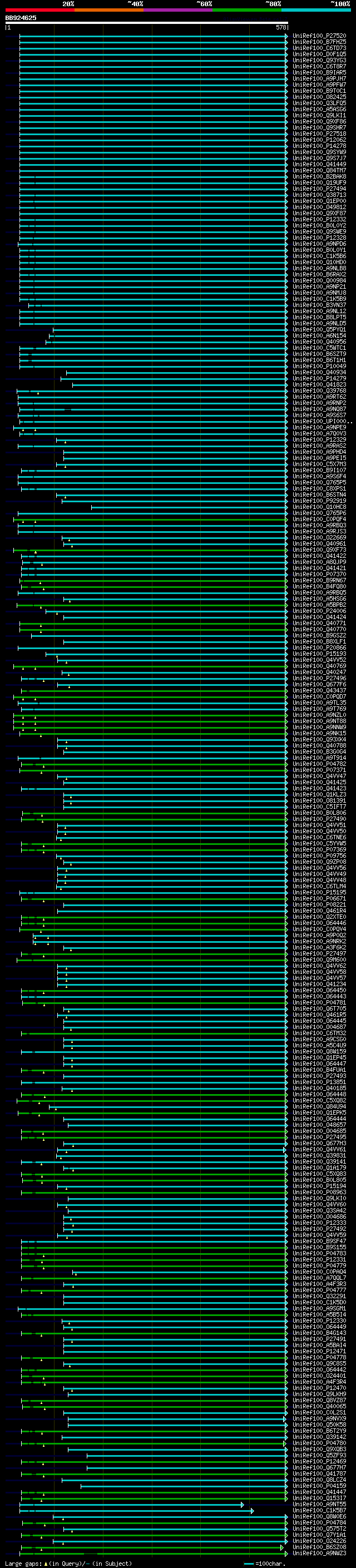Open hit UniRef100_P27520

(319, 36)
